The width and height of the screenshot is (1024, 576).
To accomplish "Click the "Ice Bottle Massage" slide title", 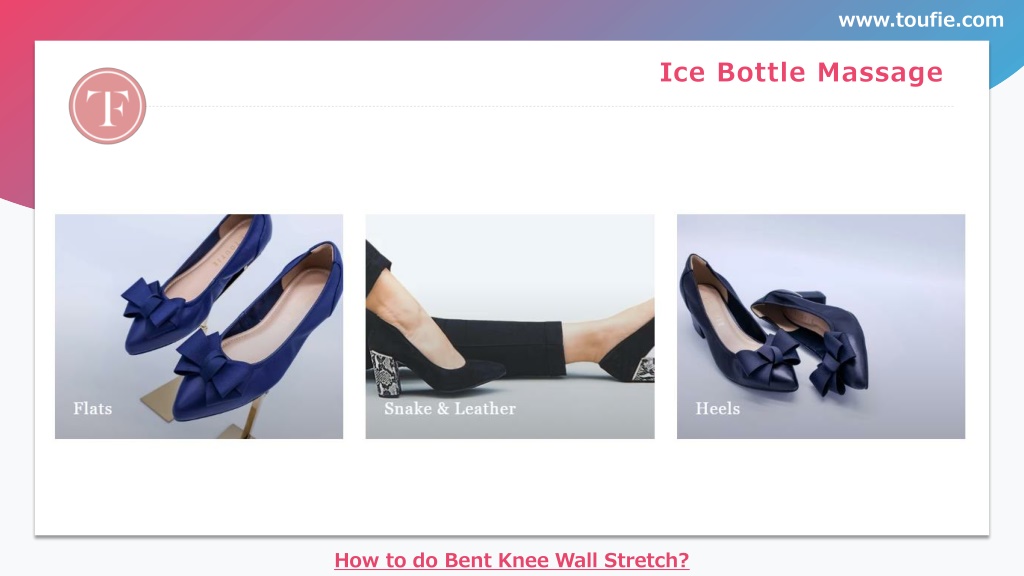I will [801, 72].
